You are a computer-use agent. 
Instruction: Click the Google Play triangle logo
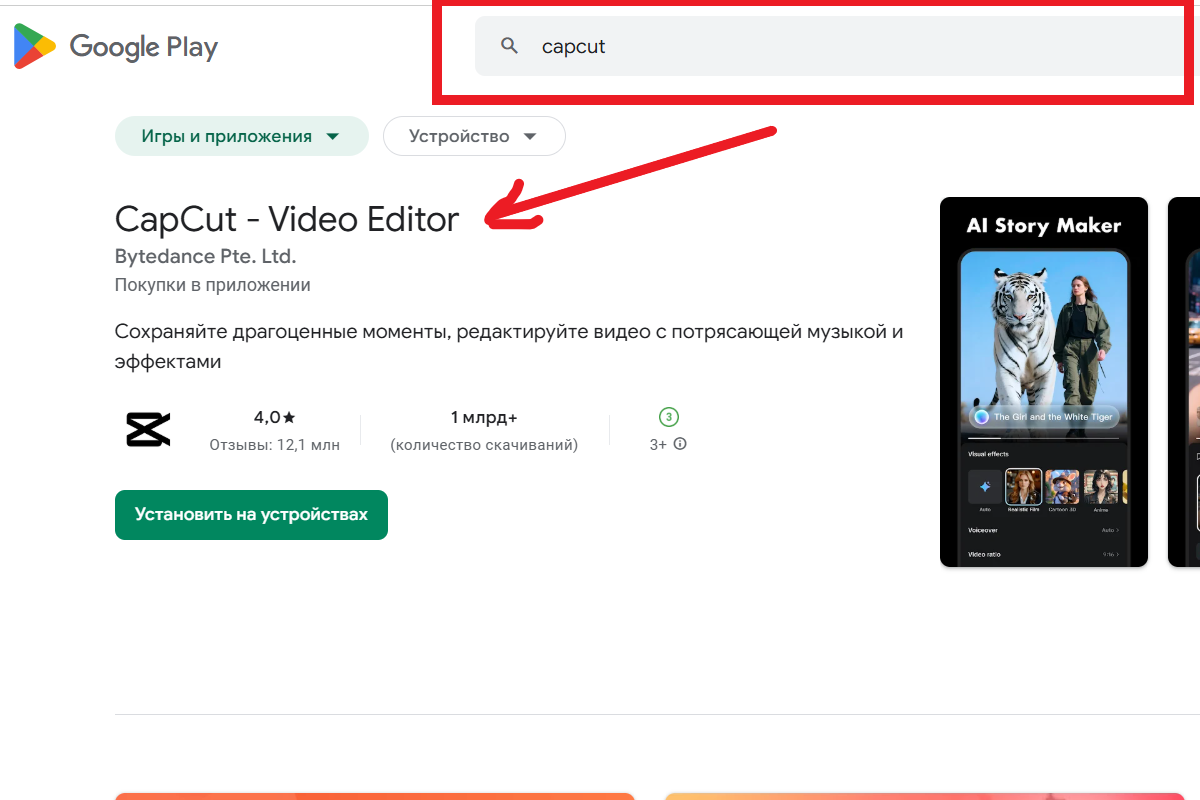[32, 46]
